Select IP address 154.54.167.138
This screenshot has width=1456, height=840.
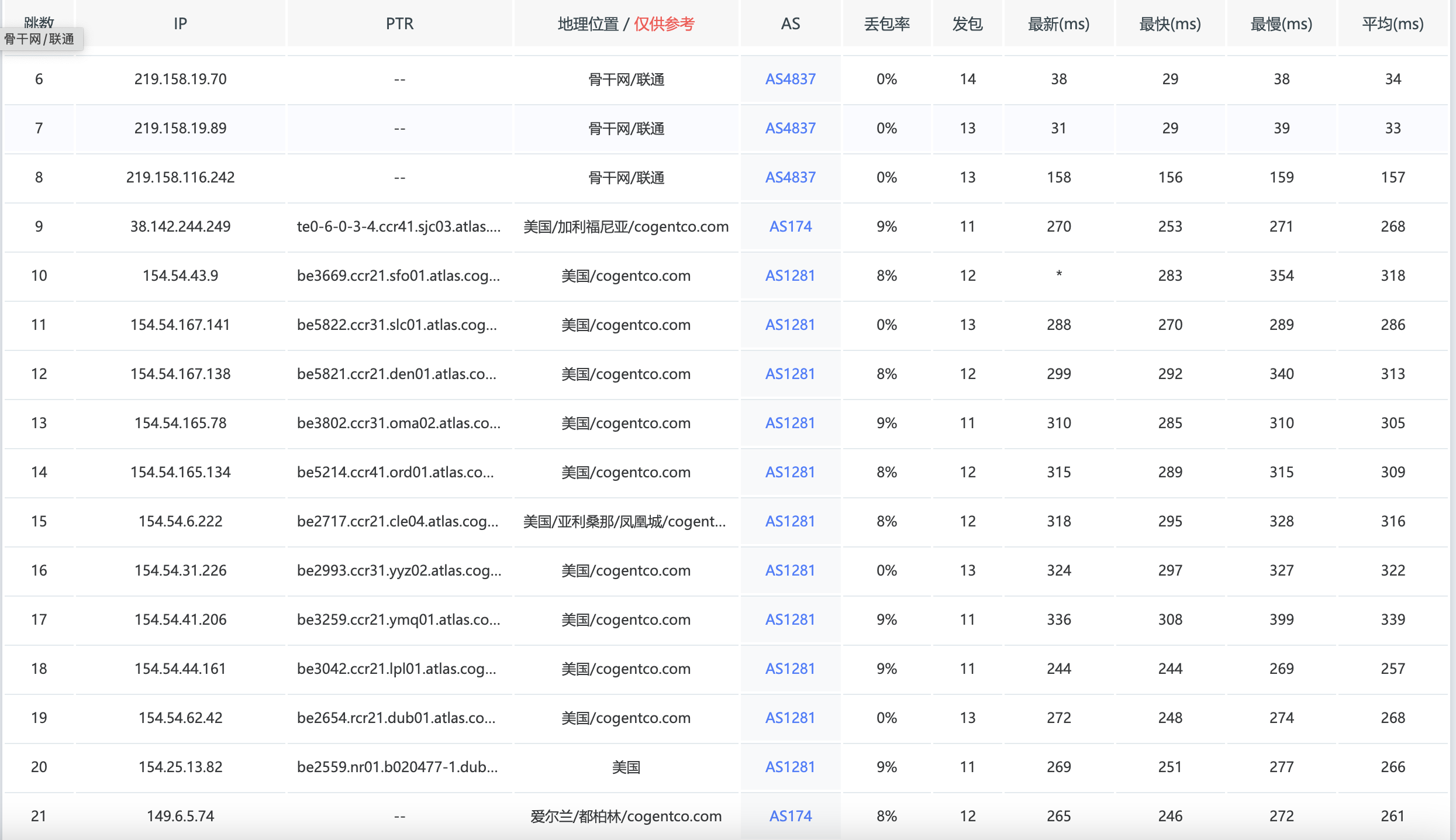(x=180, y=374)
